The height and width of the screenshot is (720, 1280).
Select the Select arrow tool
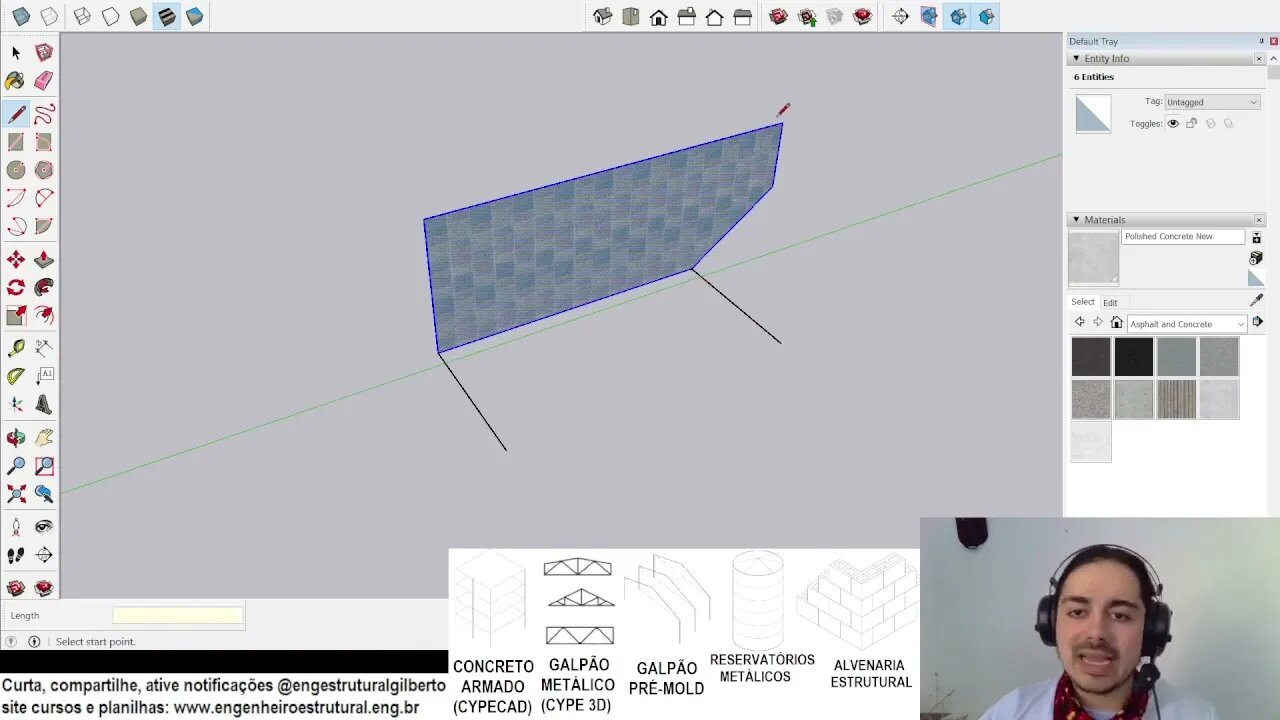[16, 52]
